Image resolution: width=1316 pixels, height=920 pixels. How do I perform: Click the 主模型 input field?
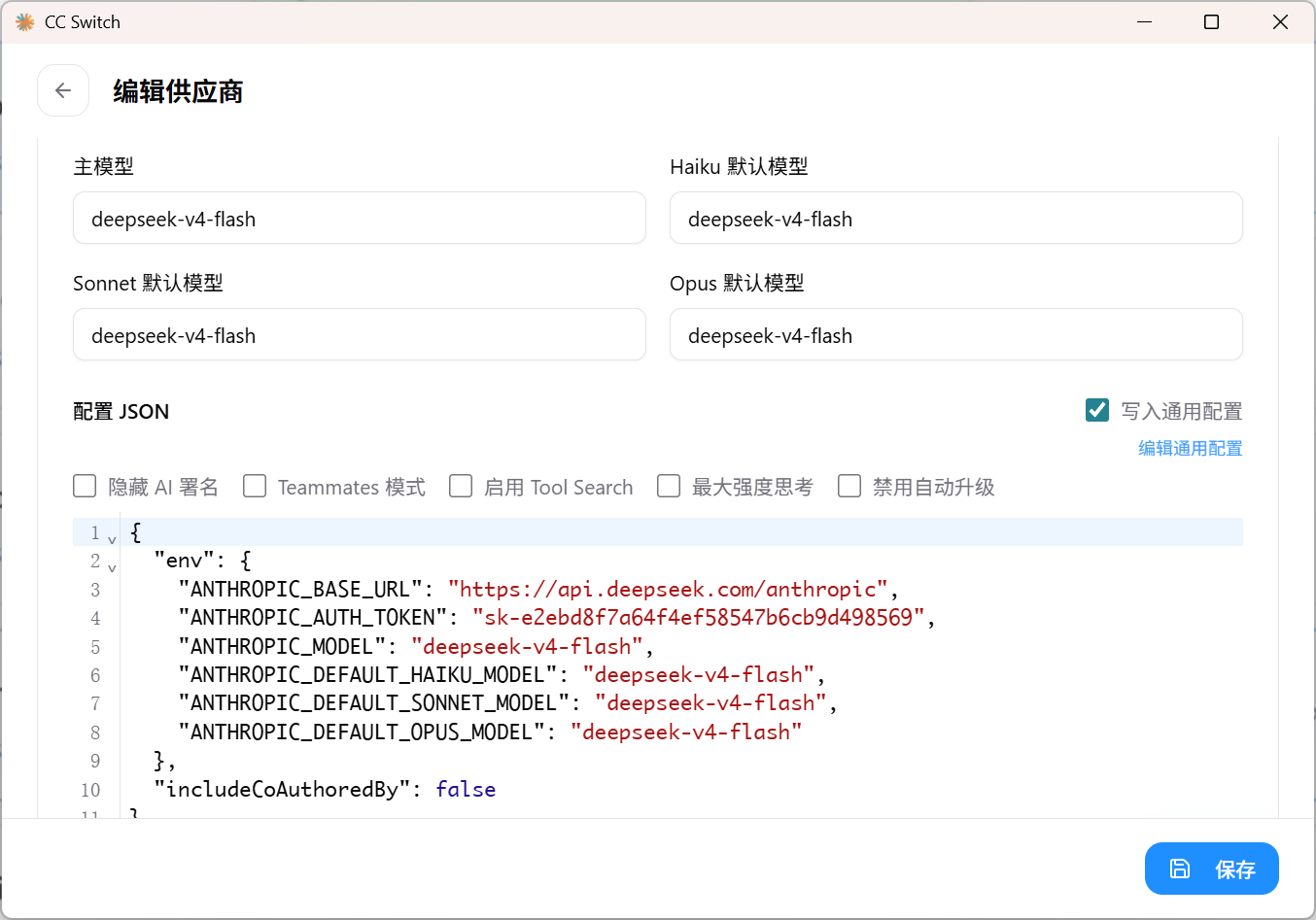click(359, 219)
